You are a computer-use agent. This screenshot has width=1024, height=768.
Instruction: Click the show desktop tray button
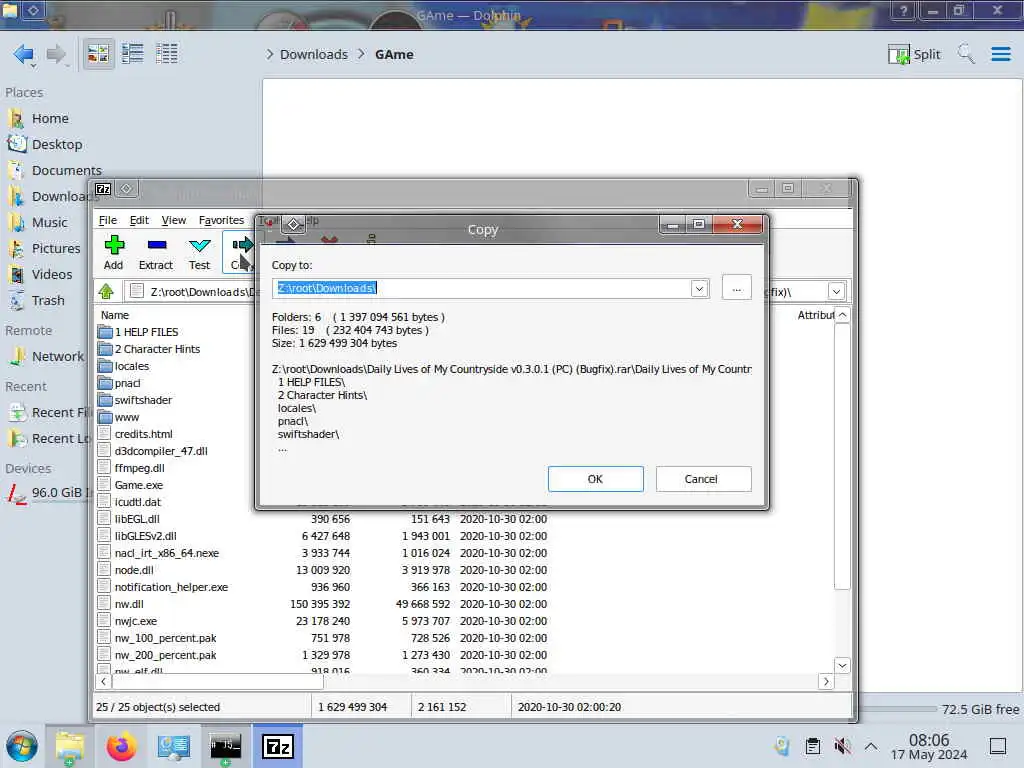point(998,746)
